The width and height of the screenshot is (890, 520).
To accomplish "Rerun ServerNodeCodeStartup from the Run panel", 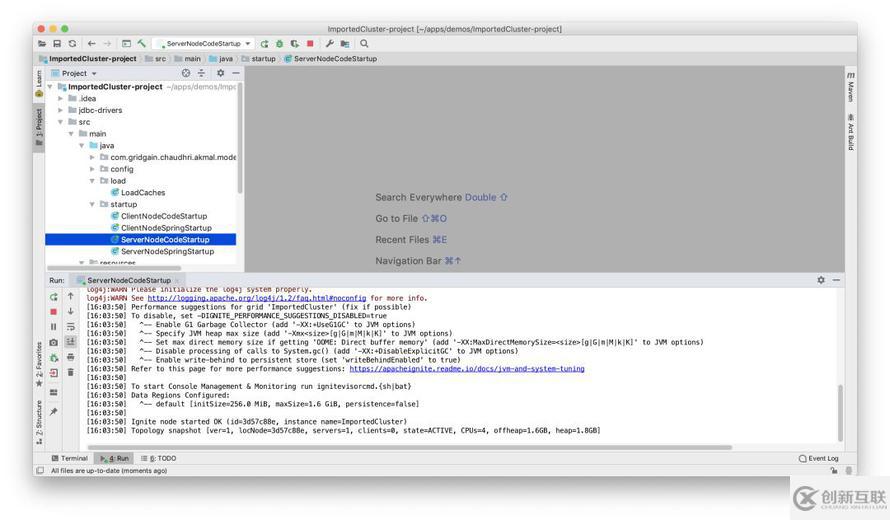I will [x=53, y=297].
